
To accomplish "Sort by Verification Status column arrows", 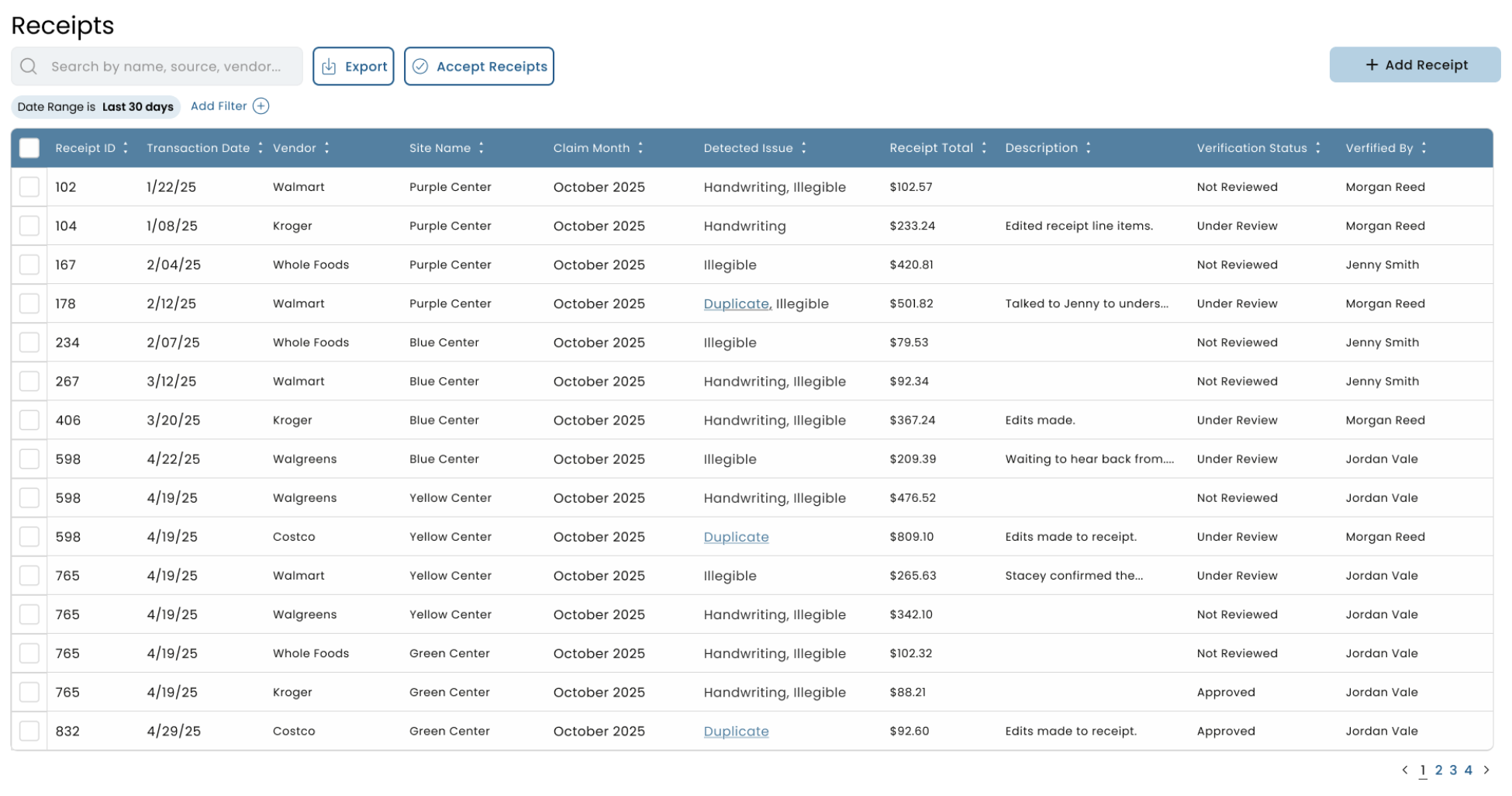I will [1318, 148].
